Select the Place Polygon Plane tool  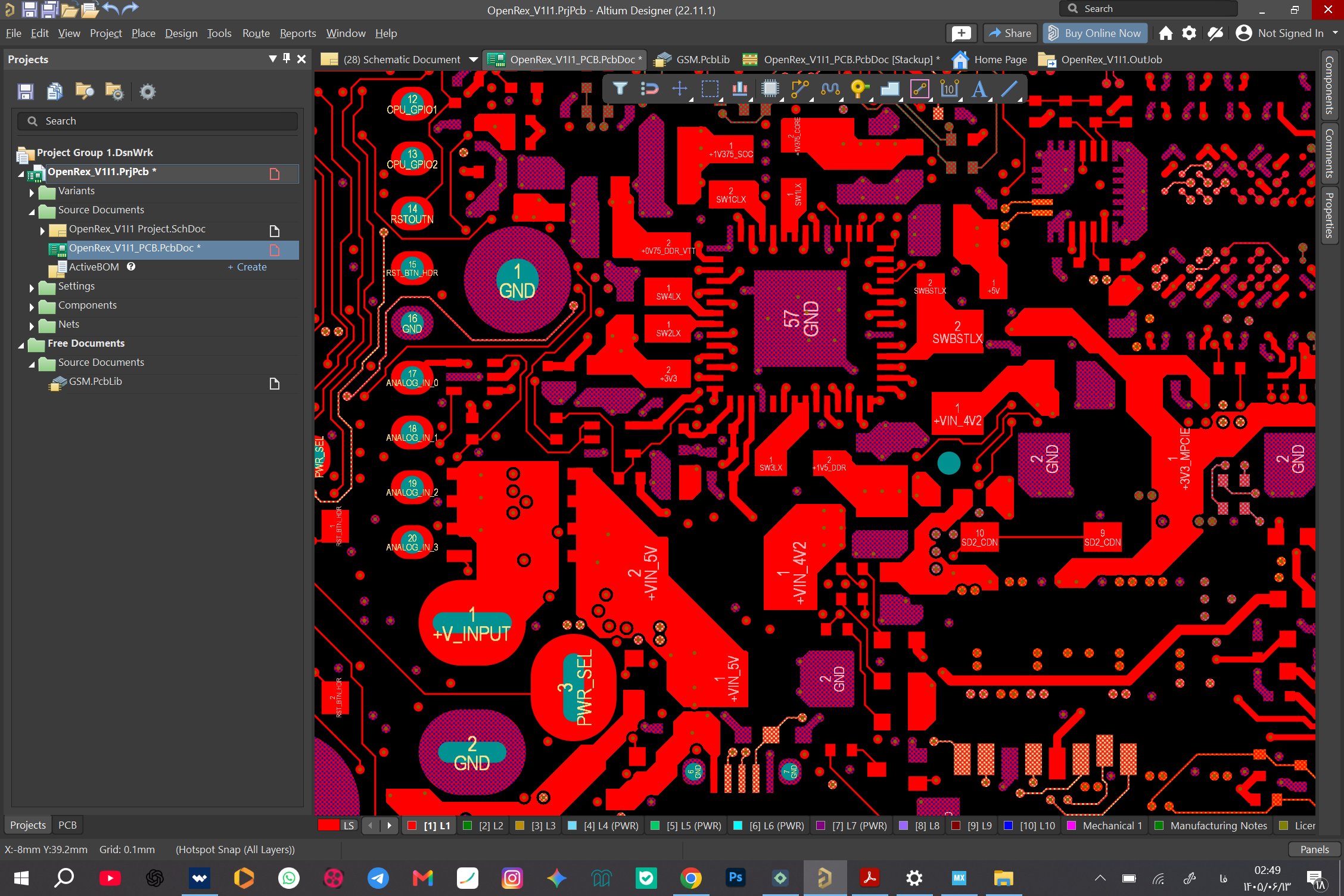(x=889, y=89)
